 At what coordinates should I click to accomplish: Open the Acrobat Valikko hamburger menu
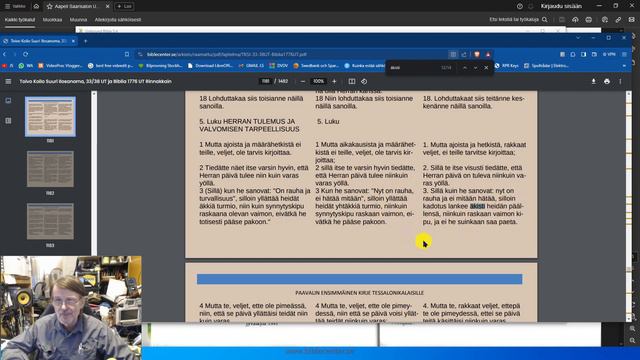(x=15, y=6)
